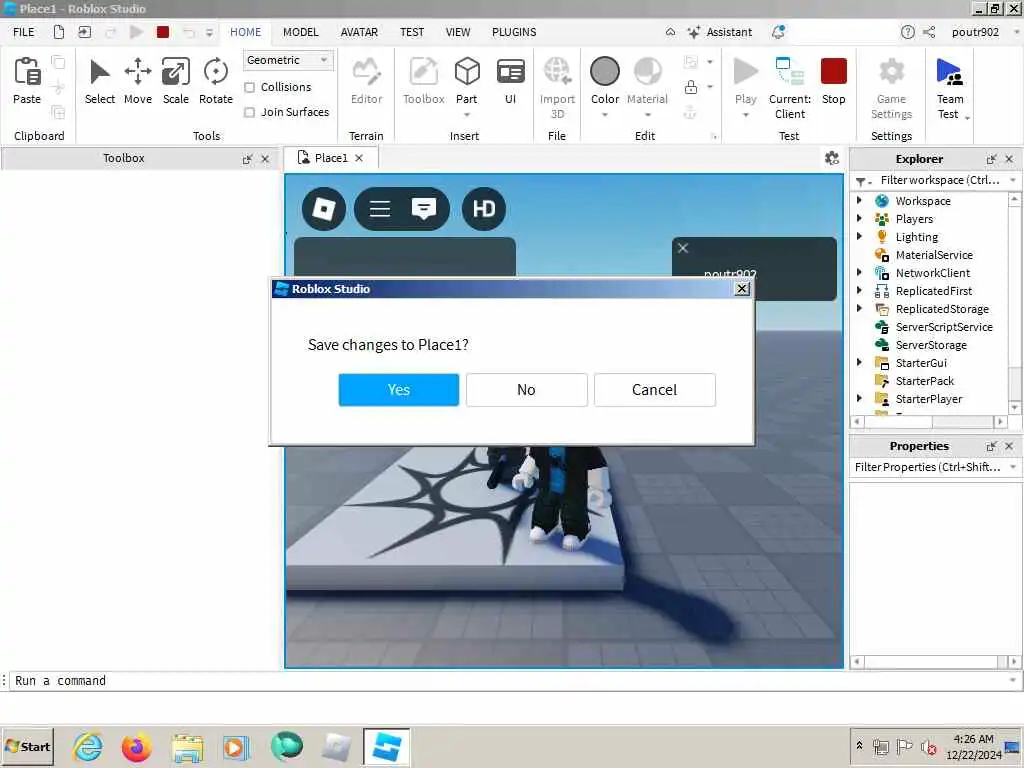The height and width of the screenshot is (768, 1024).
Task: Expand the StarterGui node
Action: point(859,362)
